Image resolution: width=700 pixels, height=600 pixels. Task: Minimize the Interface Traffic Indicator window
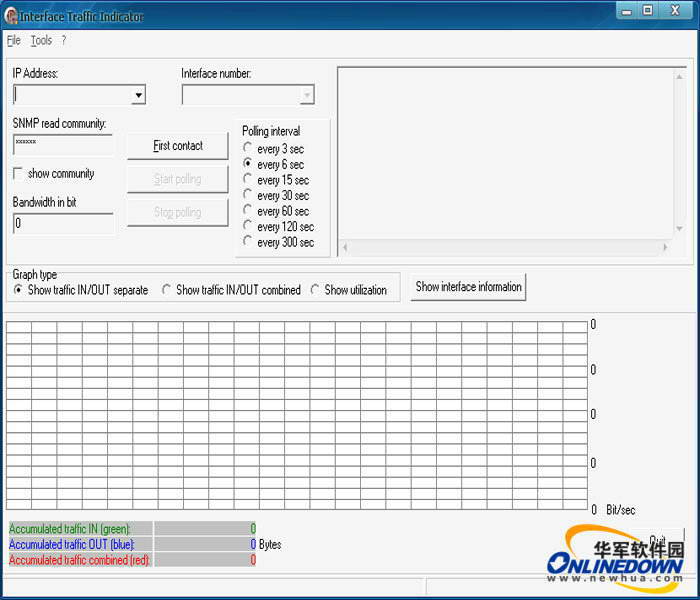pyautogui.click(x=627, y=11)
